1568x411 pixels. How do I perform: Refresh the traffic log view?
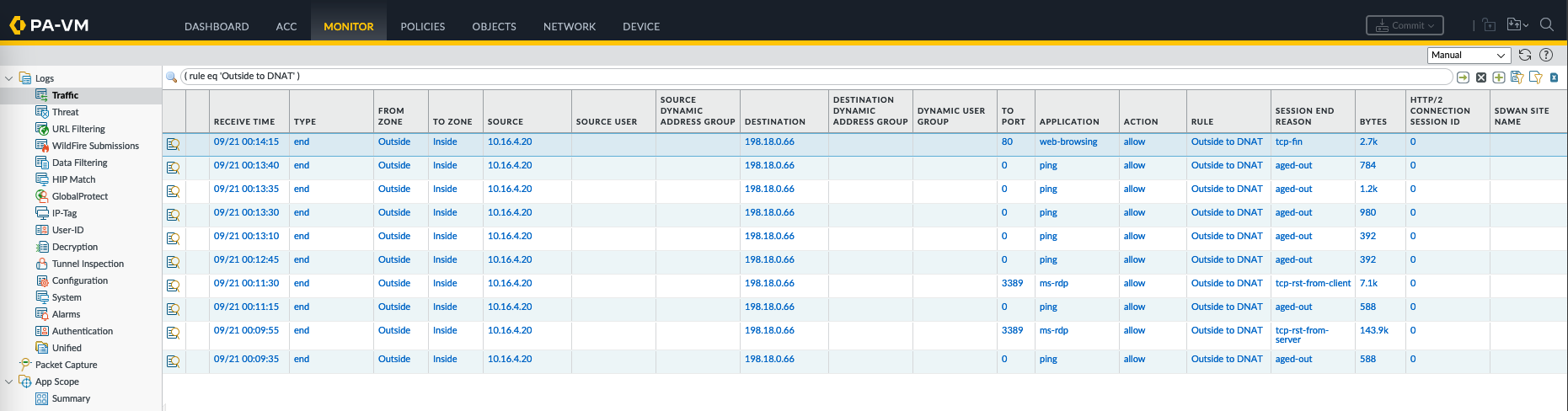(x=1525, y=55)
